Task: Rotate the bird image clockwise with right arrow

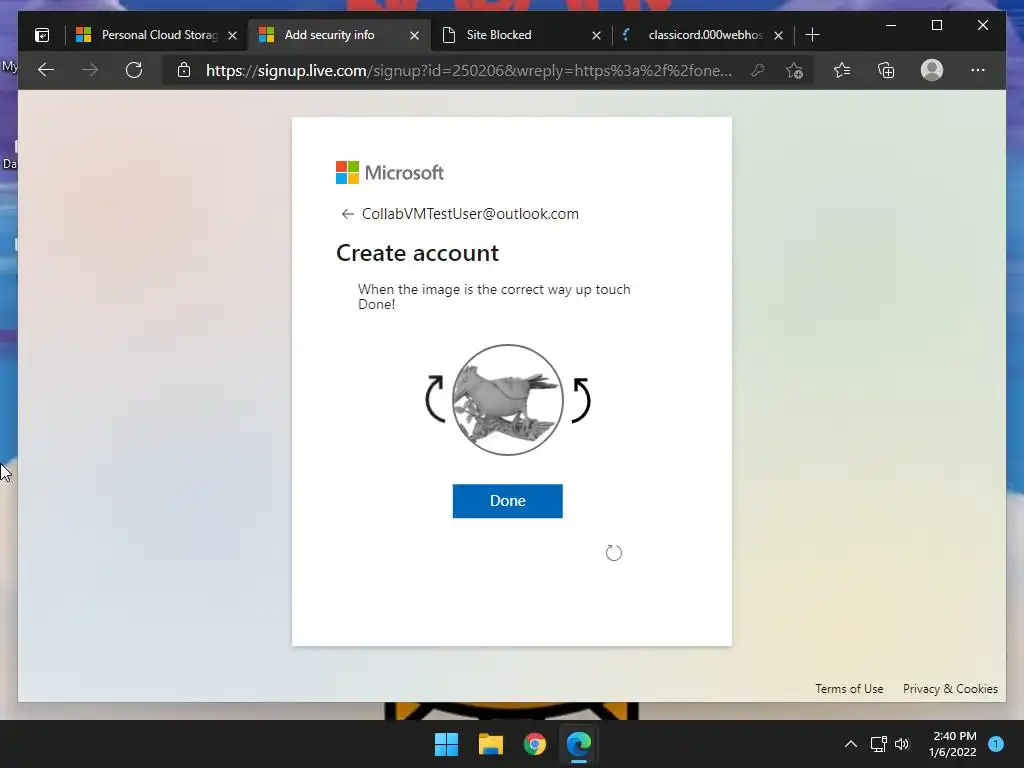Action: pos(581,400)
